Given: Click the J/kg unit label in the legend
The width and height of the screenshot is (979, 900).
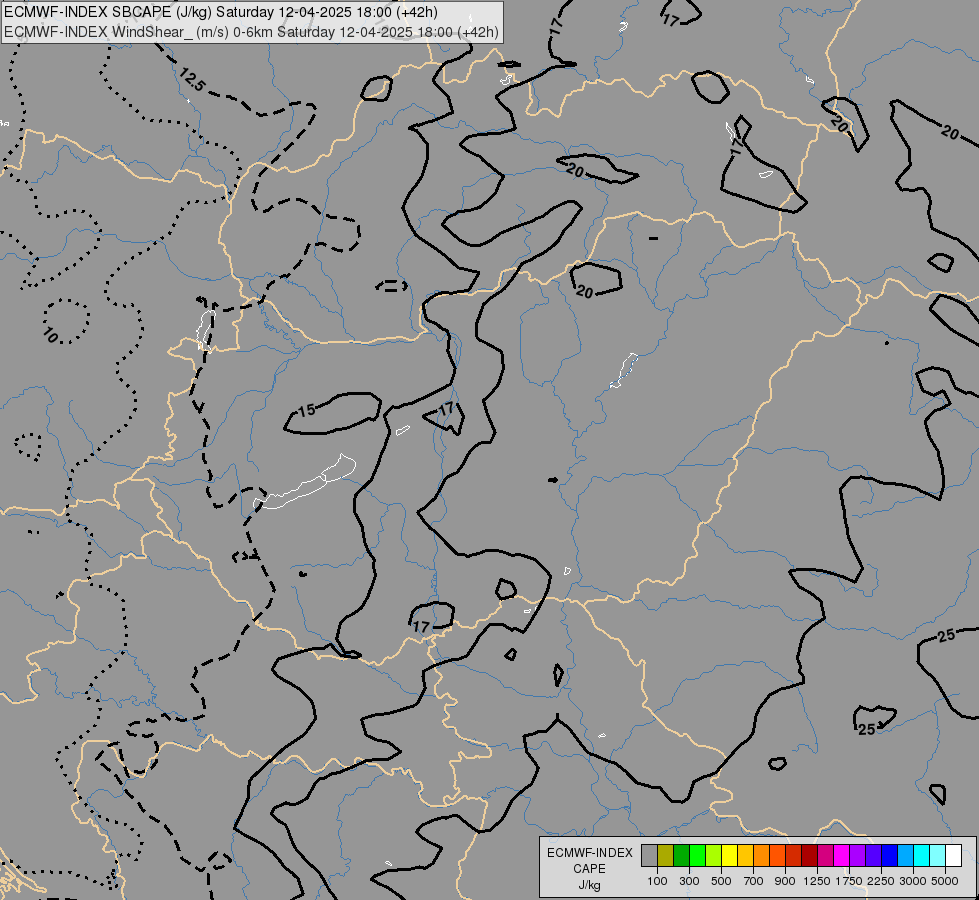Looking at the screenshot, I should (589, 885).
